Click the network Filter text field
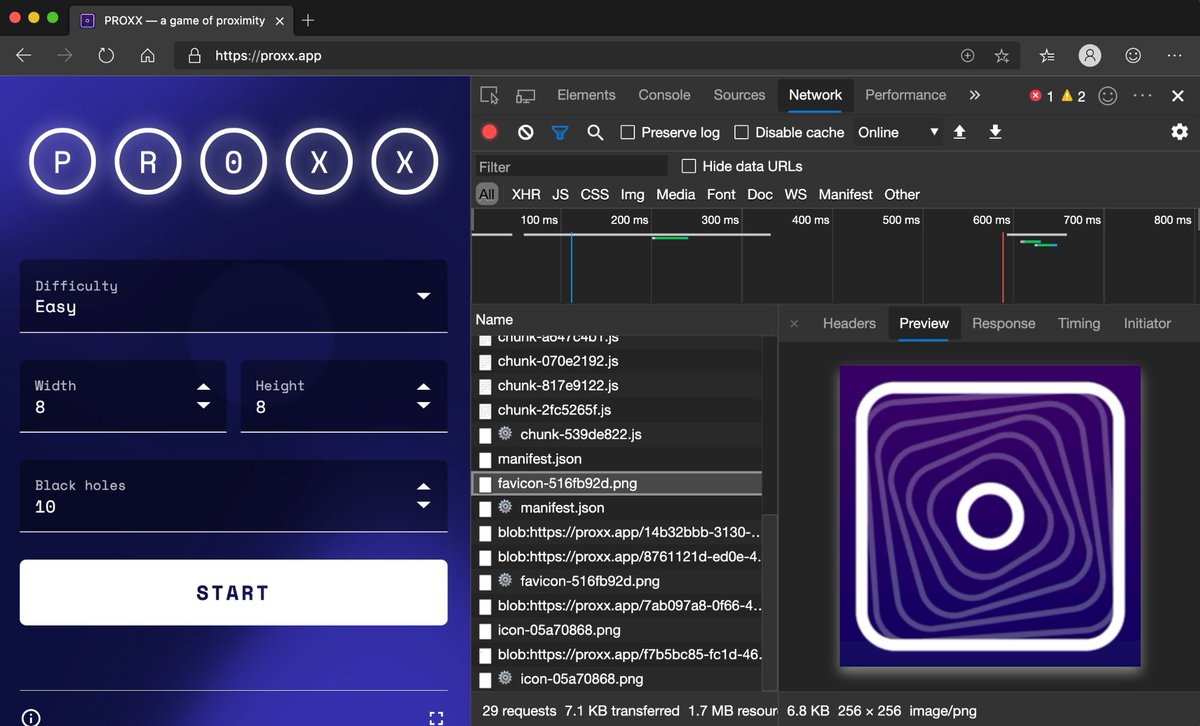Image resolution: width=1200 pixels, height=726 pixels. coord(571,167)
